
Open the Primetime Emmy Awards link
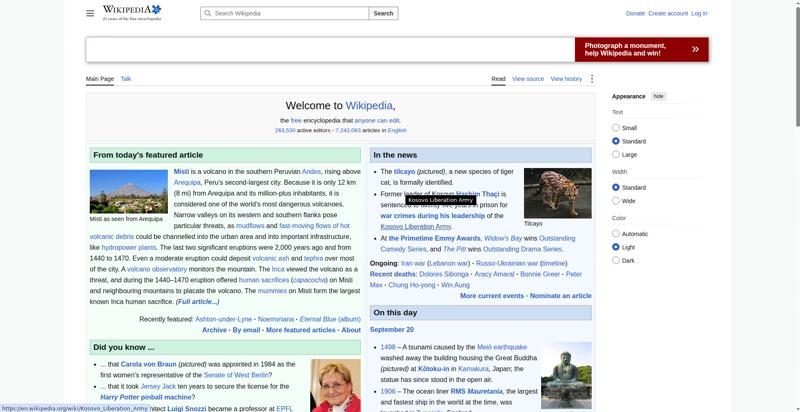[435, 238]
